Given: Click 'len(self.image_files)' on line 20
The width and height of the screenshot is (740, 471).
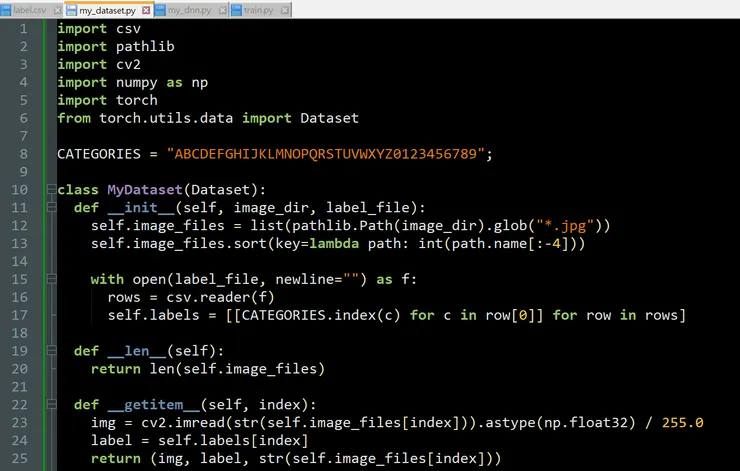Looking at the screenshot, I should 238,369.
